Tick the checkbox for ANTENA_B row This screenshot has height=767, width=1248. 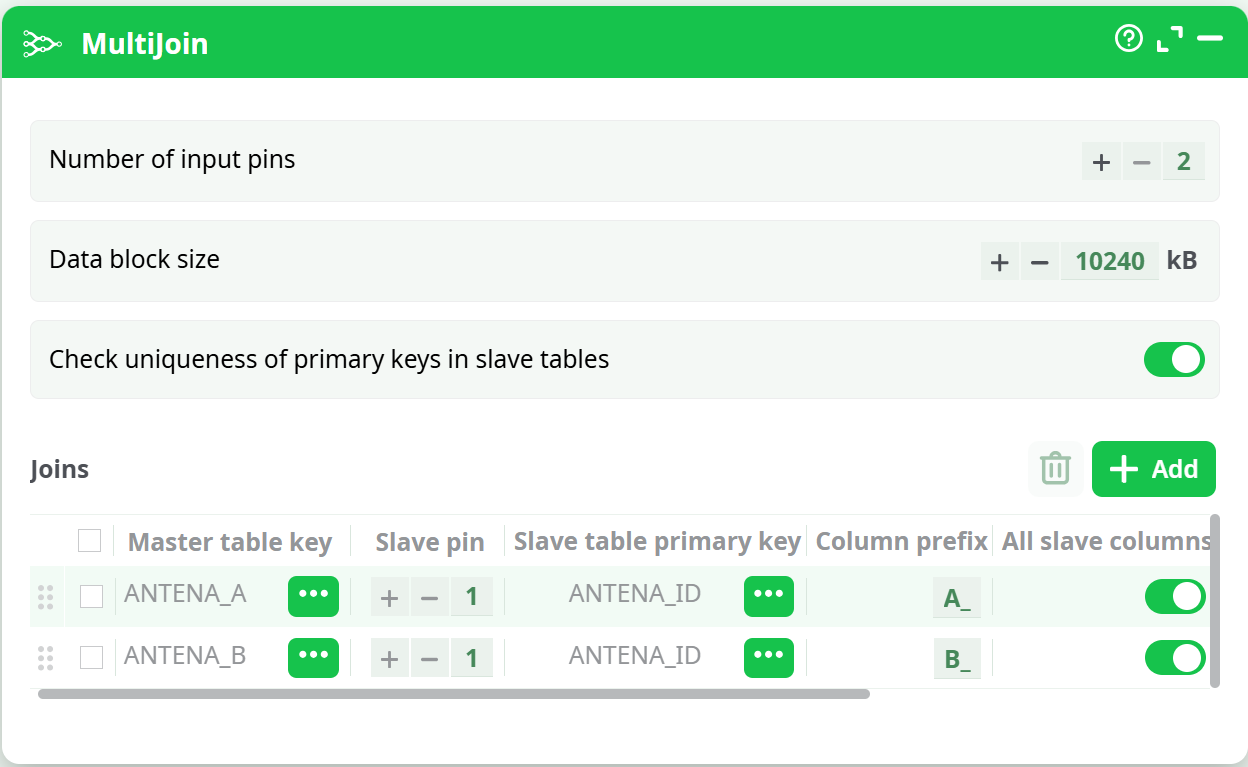click(92, 657)
